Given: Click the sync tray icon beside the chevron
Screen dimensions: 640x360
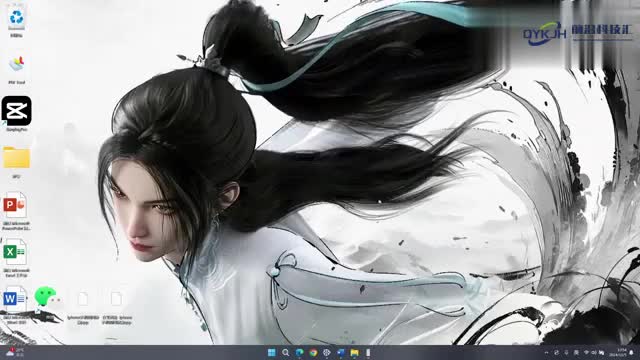Looking at the screenshot, I should coord(556,353).
